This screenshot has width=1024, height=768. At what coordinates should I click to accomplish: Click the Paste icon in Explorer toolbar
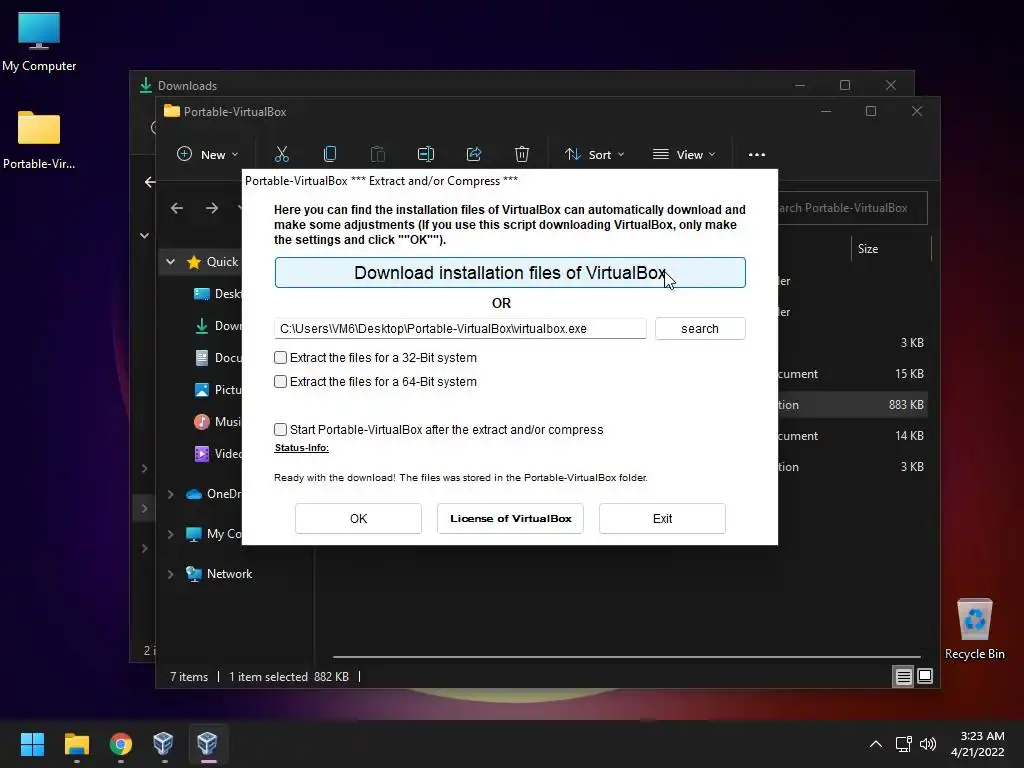click(377, 154)
